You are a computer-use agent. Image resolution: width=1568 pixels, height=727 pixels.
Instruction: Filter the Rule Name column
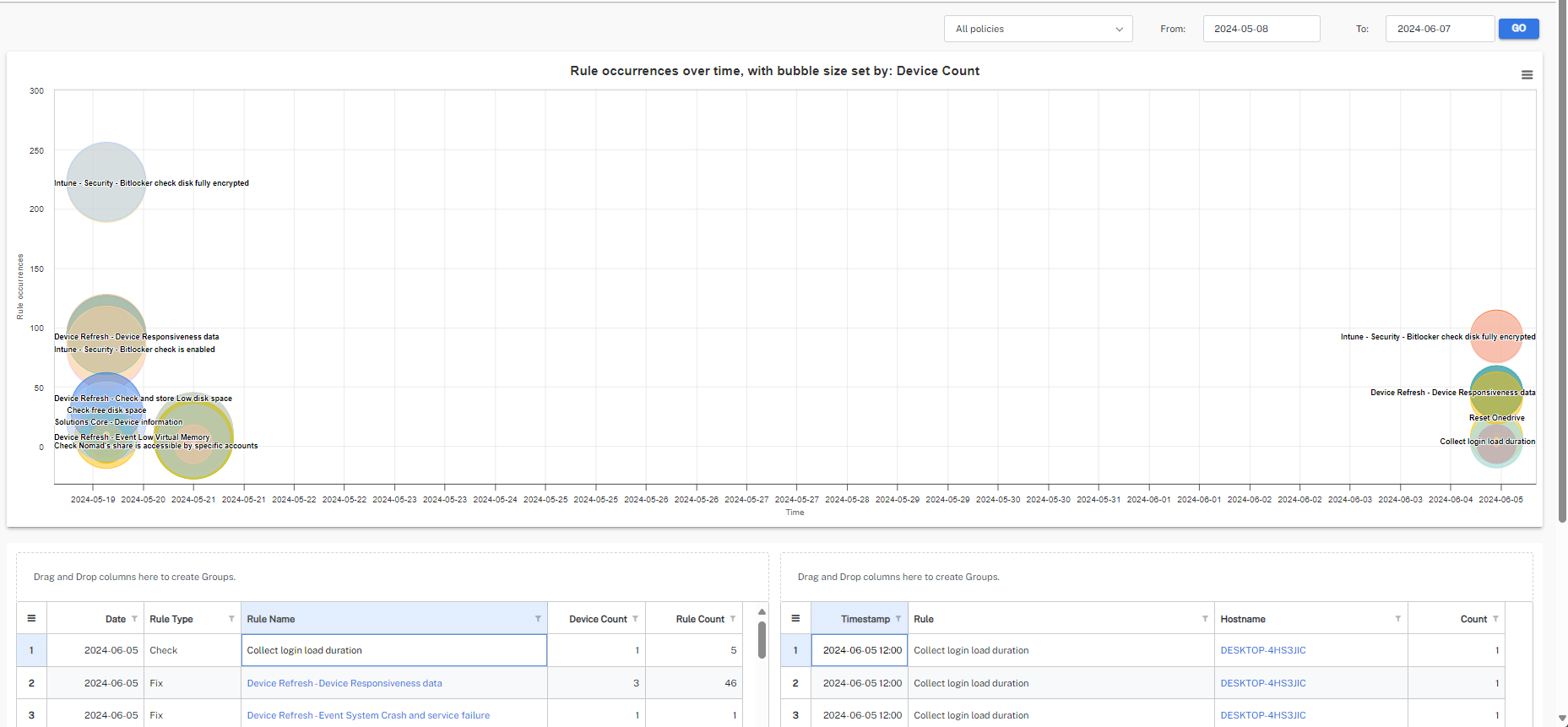coord(538,619)
